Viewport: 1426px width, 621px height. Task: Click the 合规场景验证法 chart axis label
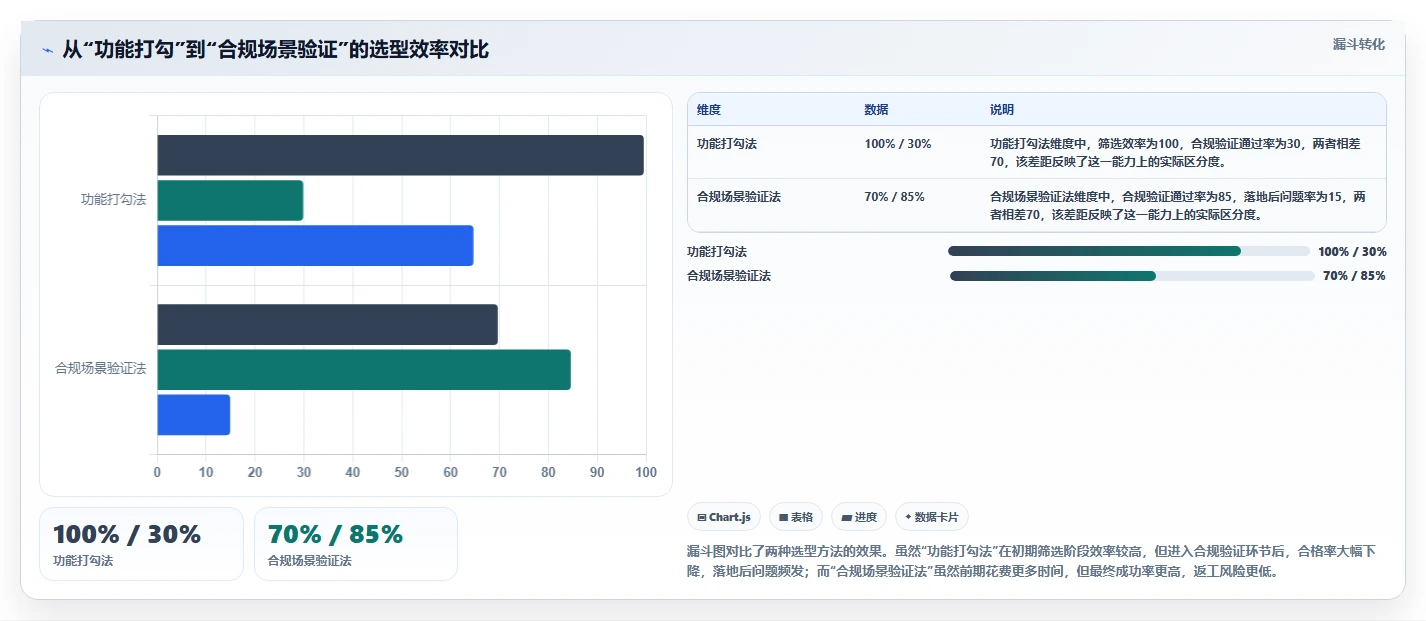[x=100, y=369]
